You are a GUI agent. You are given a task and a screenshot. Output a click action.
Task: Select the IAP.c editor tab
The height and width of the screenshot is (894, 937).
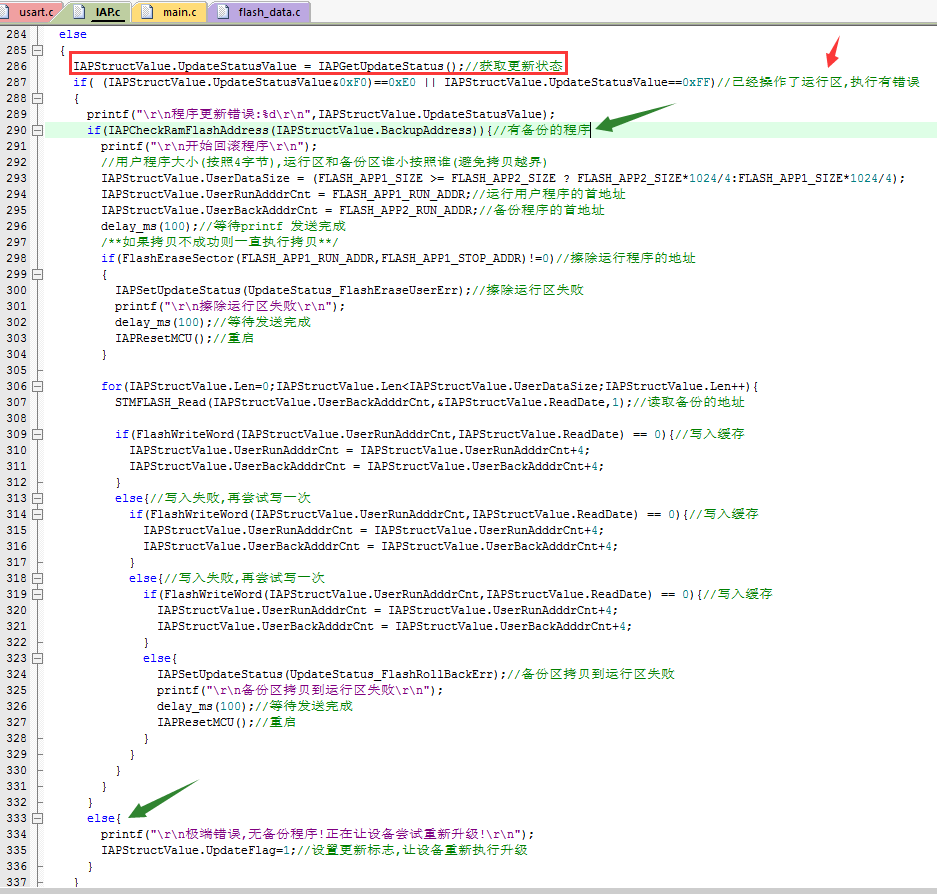click(108, 12)
